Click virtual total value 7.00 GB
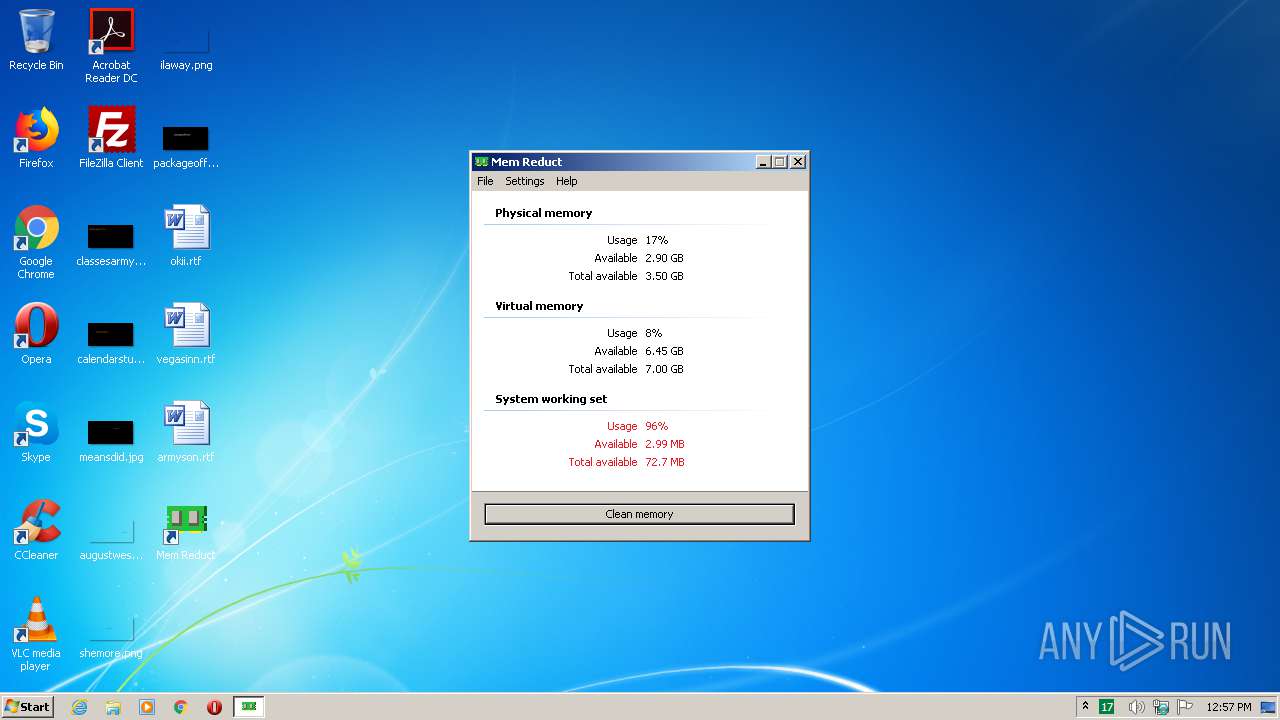This screenshot has width=1280, height=720. pyautogui.click(x=664, y=369)
